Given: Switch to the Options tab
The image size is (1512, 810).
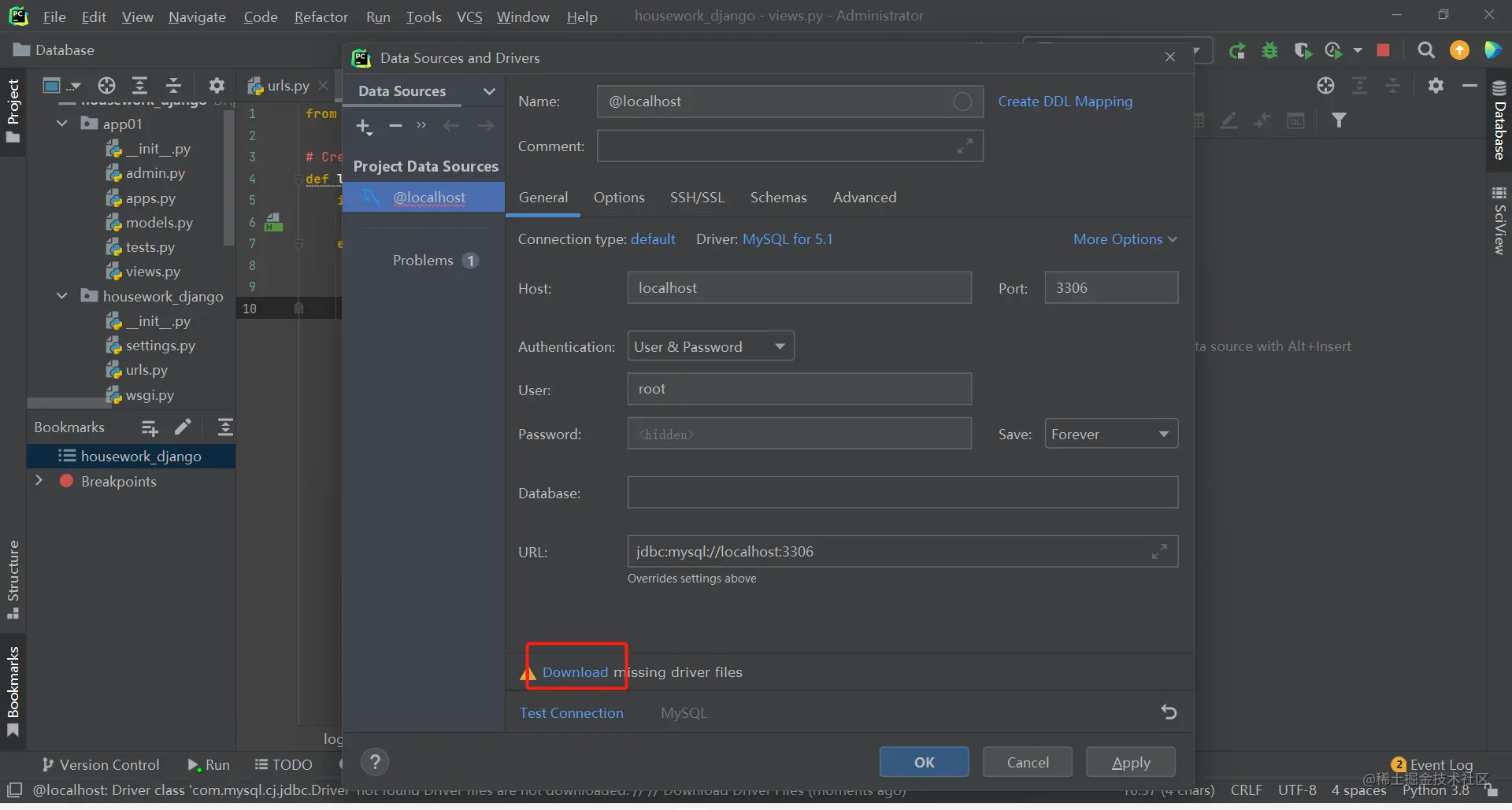Looking at the screenshot, I should pyautogui.click(x=619, y=198).
